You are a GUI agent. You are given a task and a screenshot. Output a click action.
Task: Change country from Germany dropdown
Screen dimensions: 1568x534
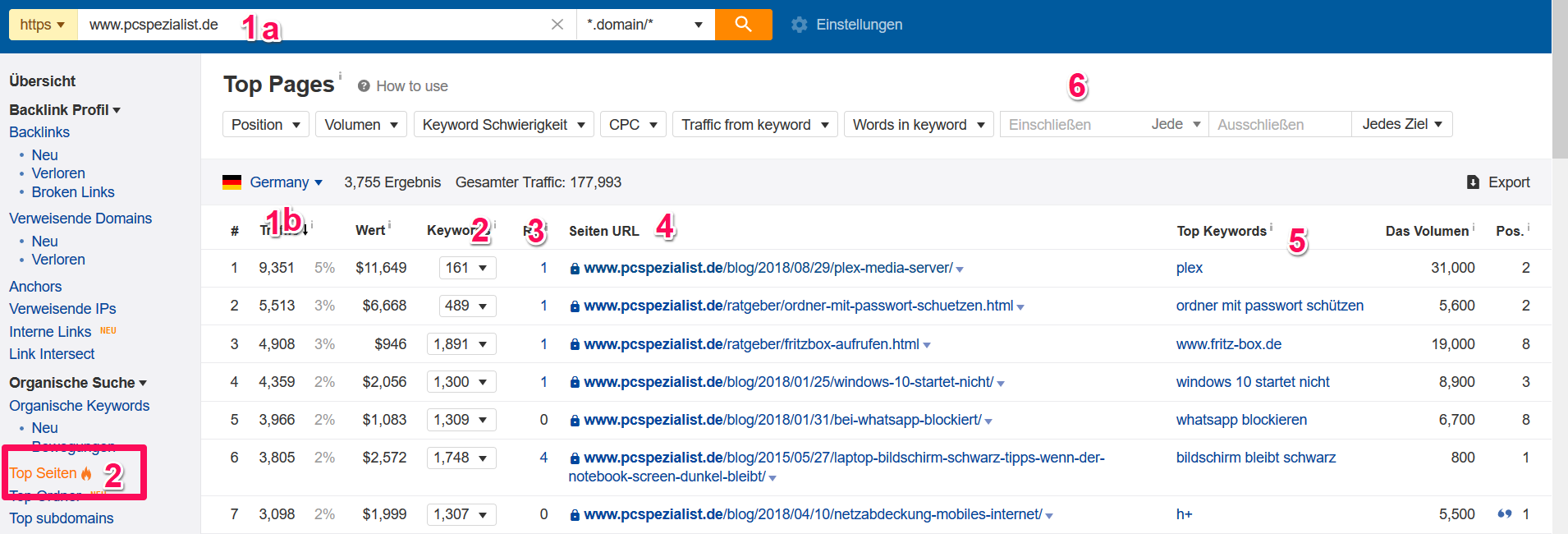tap(286, 182)
